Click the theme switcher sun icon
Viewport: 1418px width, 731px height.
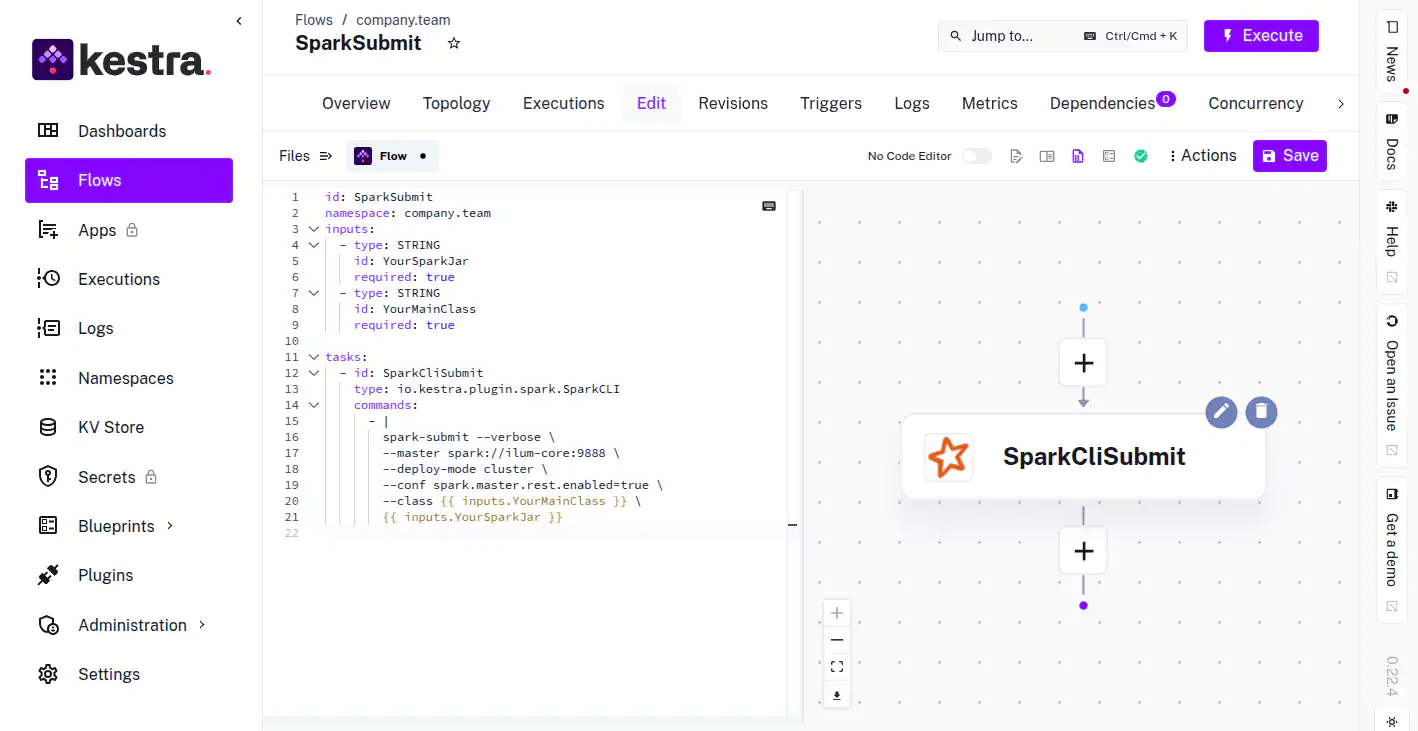[1390, 721]
